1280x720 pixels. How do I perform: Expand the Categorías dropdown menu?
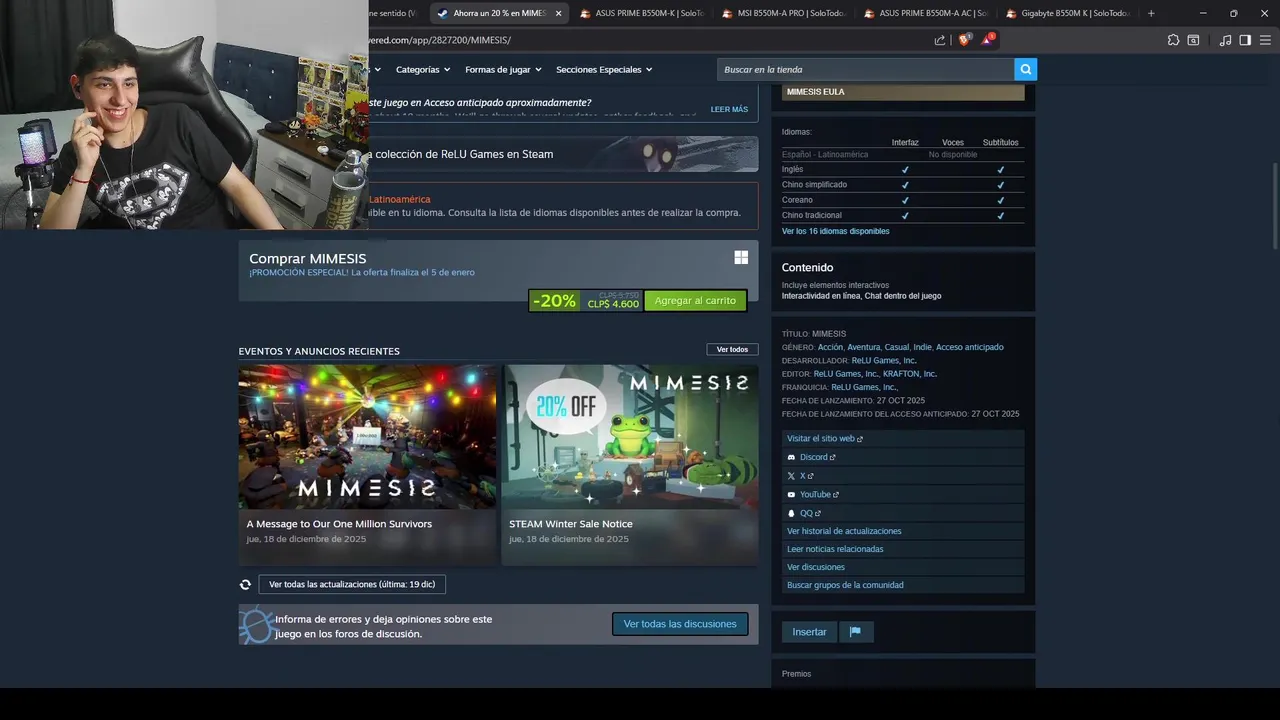click(423, 69)
